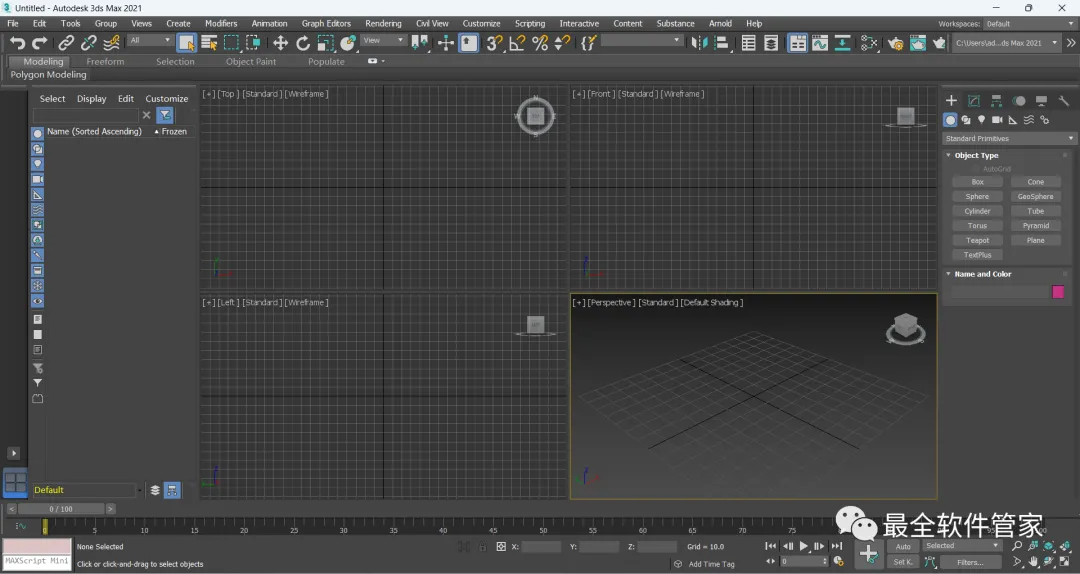Click the Sphere button
The image size is (1080, 574).
977,197
